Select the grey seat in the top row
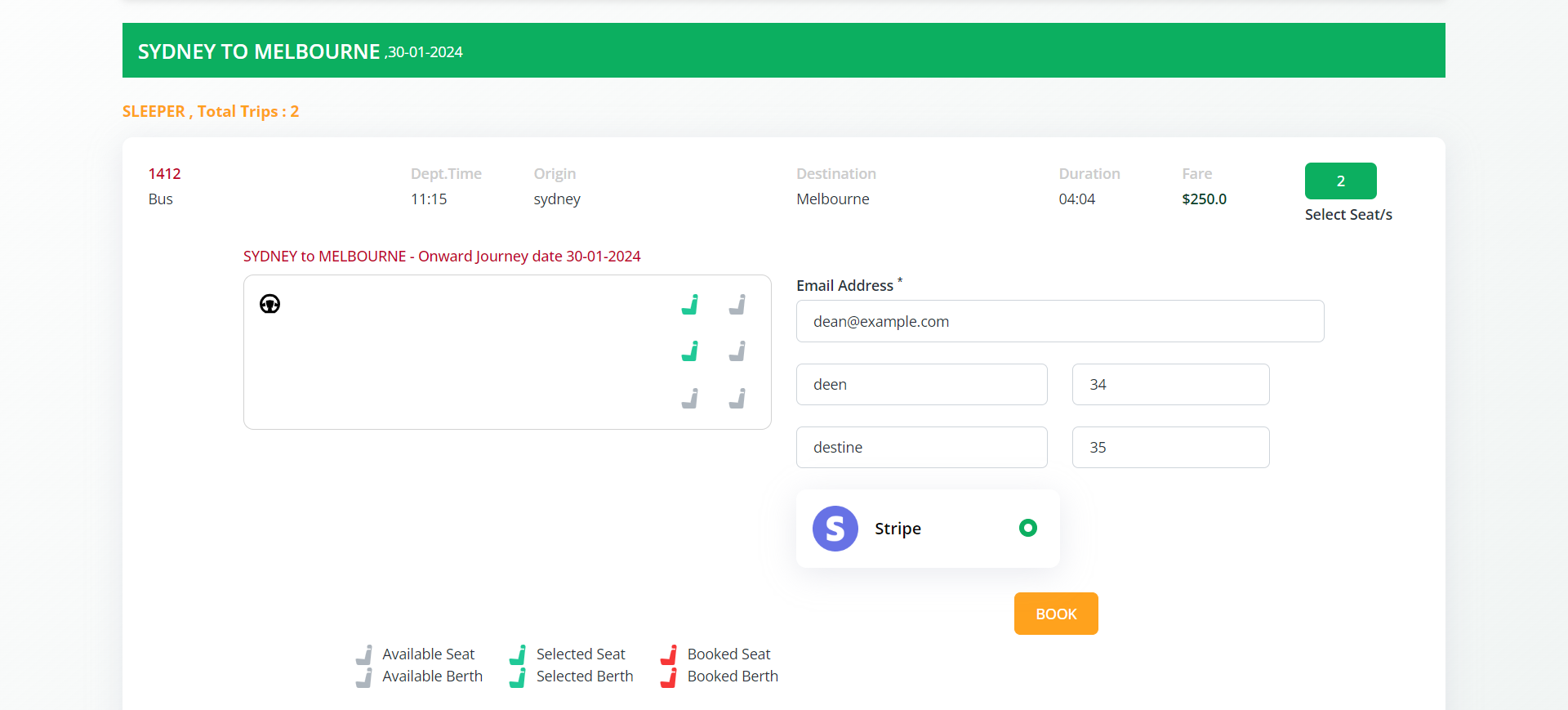This screenshot has width=1568, height=710. [x=737, y=305]
